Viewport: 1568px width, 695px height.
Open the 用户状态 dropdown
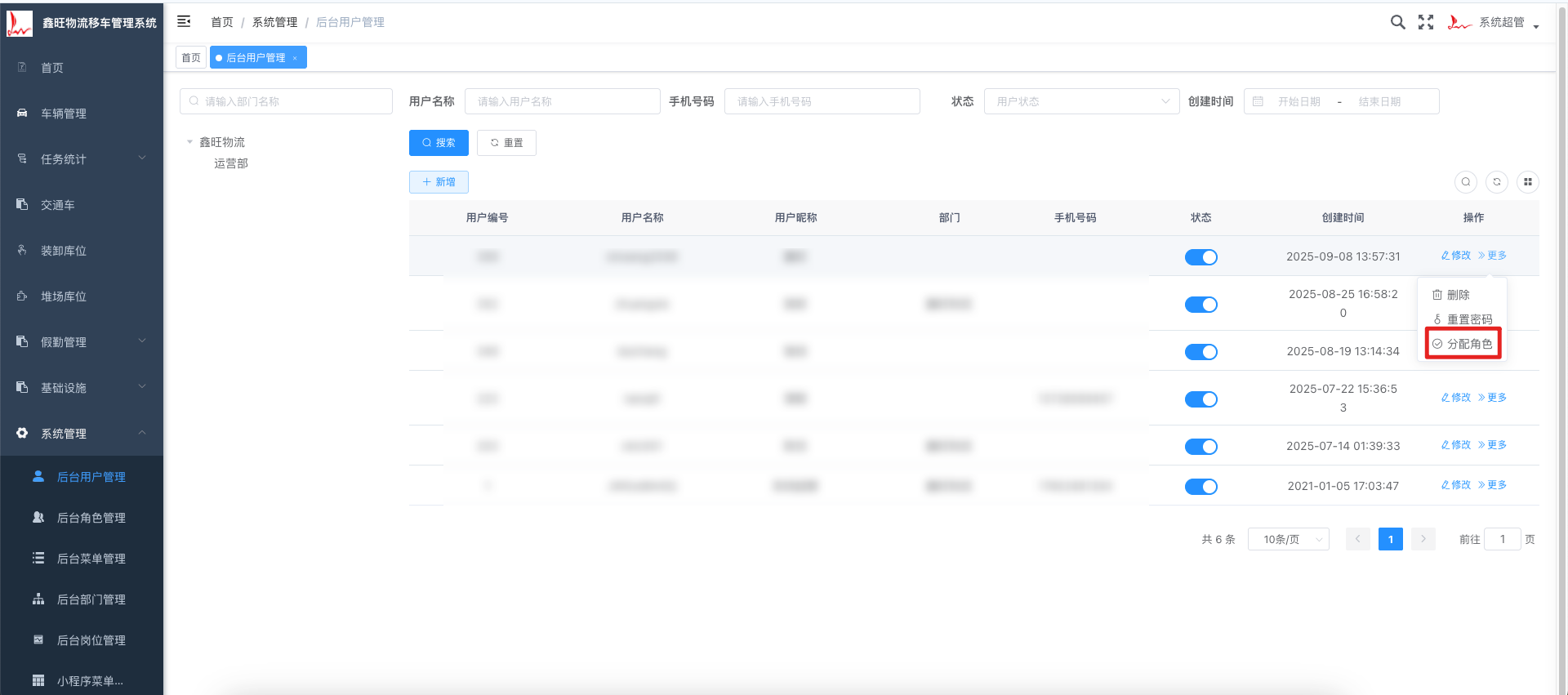(1081, 101)
